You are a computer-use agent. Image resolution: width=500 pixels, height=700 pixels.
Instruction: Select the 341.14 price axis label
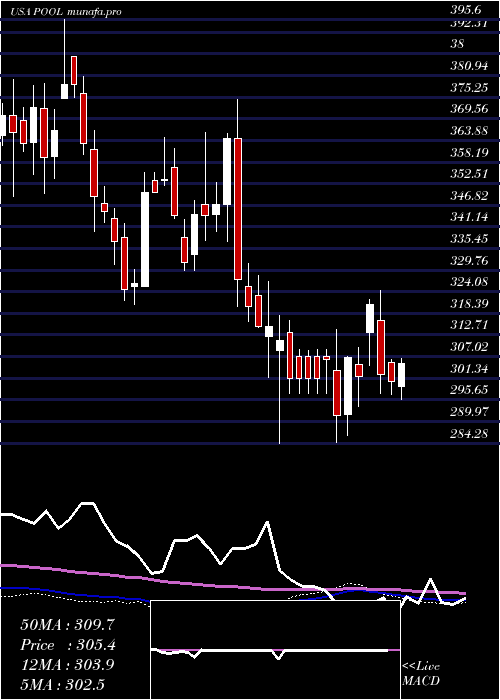469,217
